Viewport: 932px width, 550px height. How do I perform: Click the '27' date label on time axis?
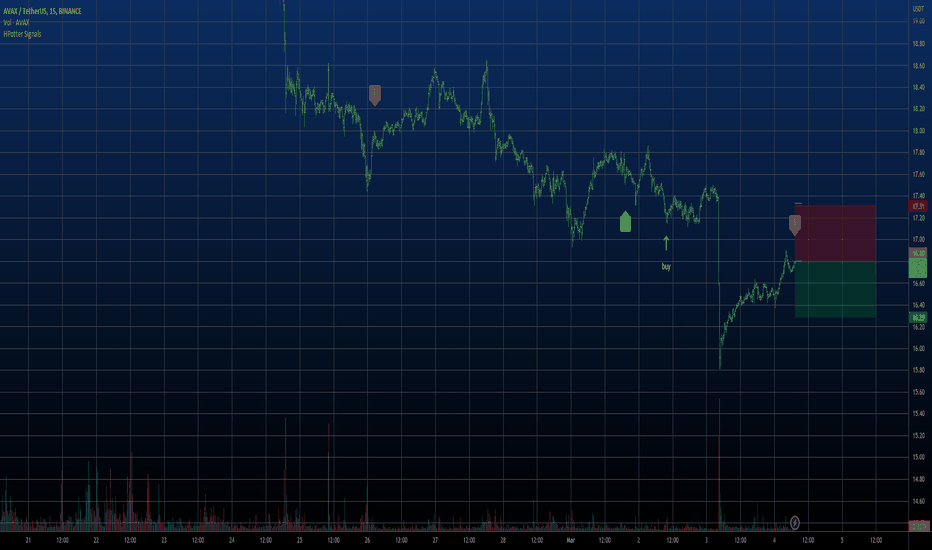tap(435, 540)
